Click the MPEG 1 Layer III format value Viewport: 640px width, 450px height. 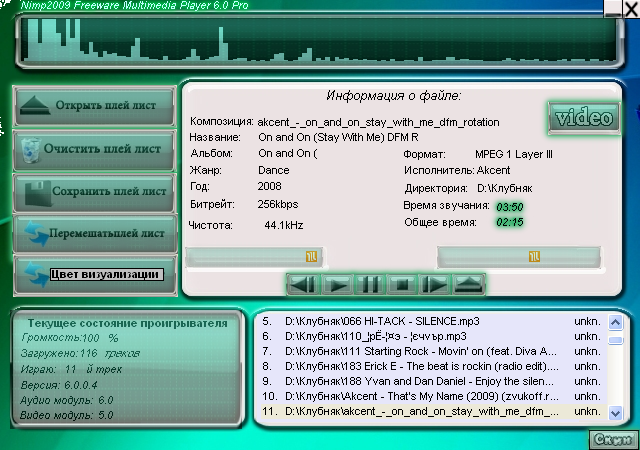[x=514, y=154]
